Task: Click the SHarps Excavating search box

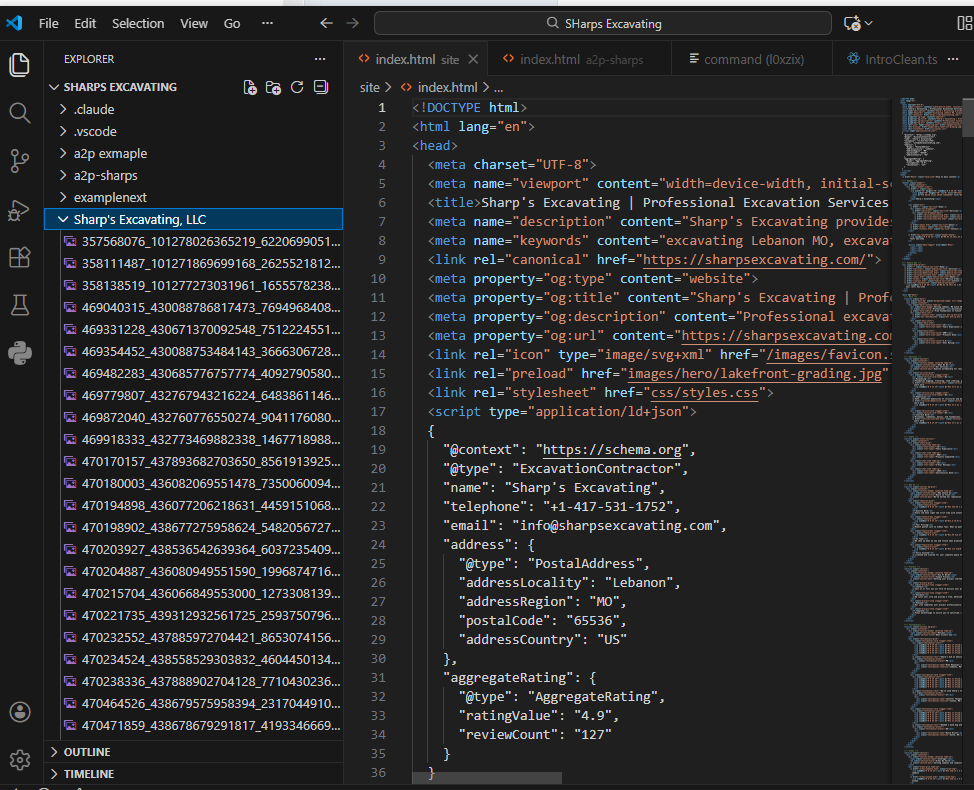Action: tap(601, 22)
